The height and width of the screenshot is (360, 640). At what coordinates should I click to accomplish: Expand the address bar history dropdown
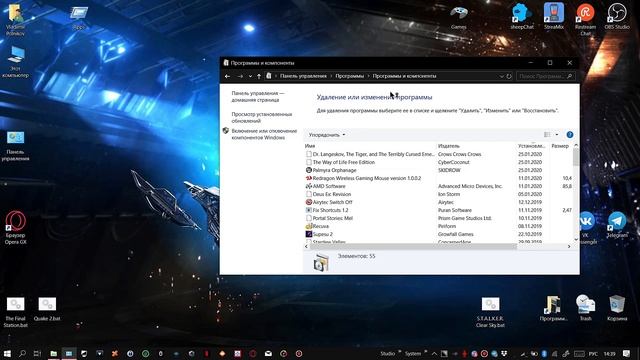coord(501,76)
